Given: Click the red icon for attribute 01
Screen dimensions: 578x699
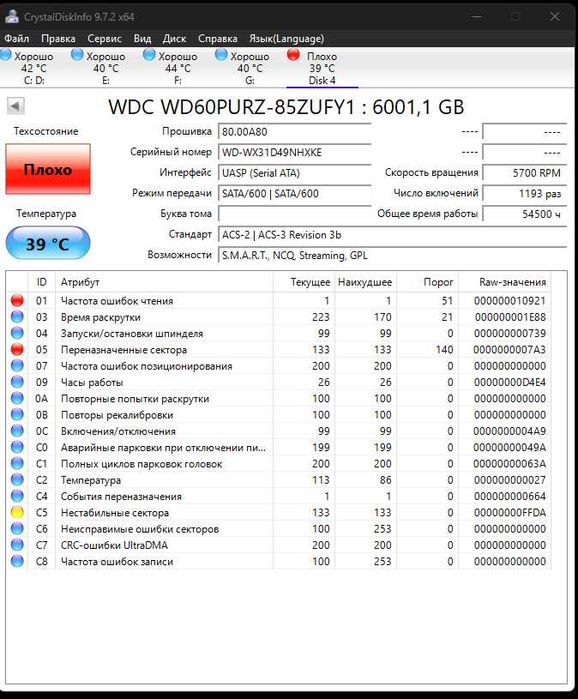Looking at the screenshot, I should pyautogui.click(x=17, y=300).
